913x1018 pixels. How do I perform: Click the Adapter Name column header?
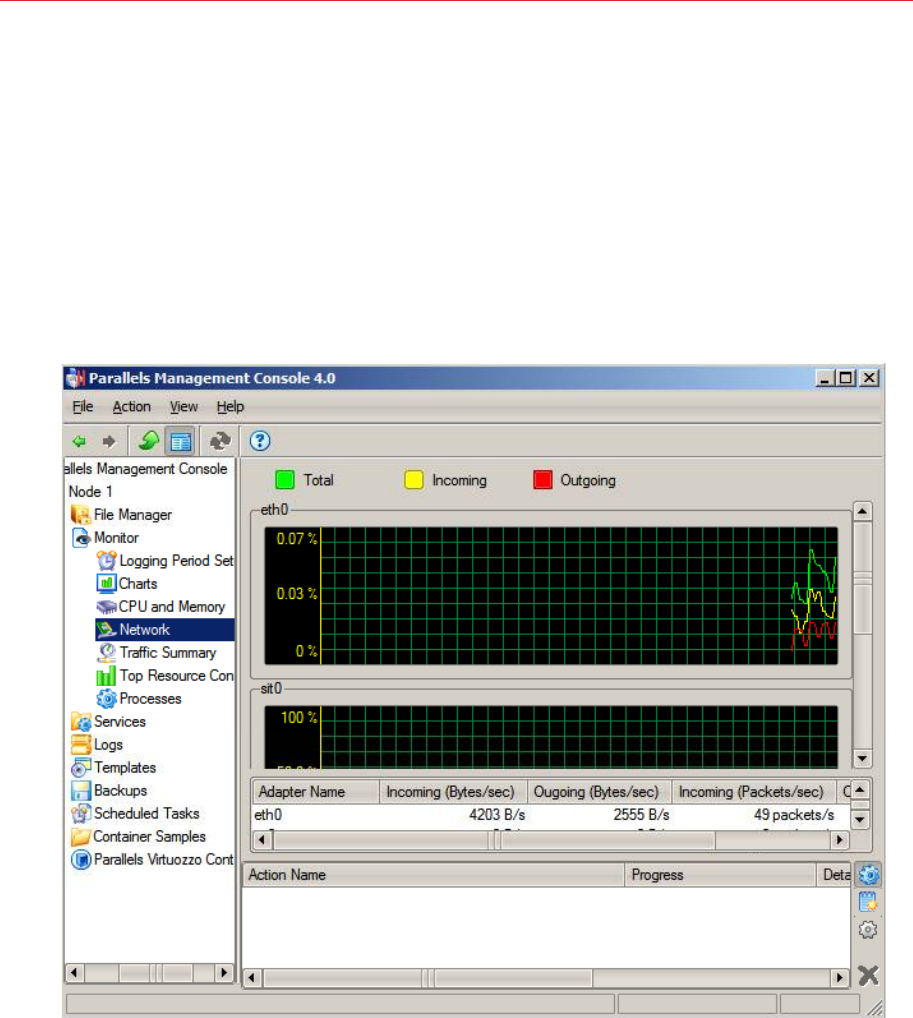316,792
